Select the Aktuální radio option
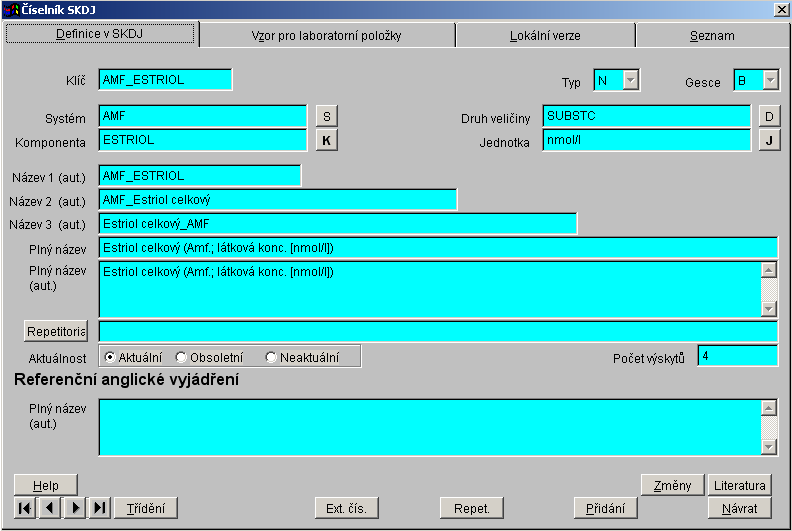Image resolution: width=792 pixels, height=531 pixels. coord(110,357)
